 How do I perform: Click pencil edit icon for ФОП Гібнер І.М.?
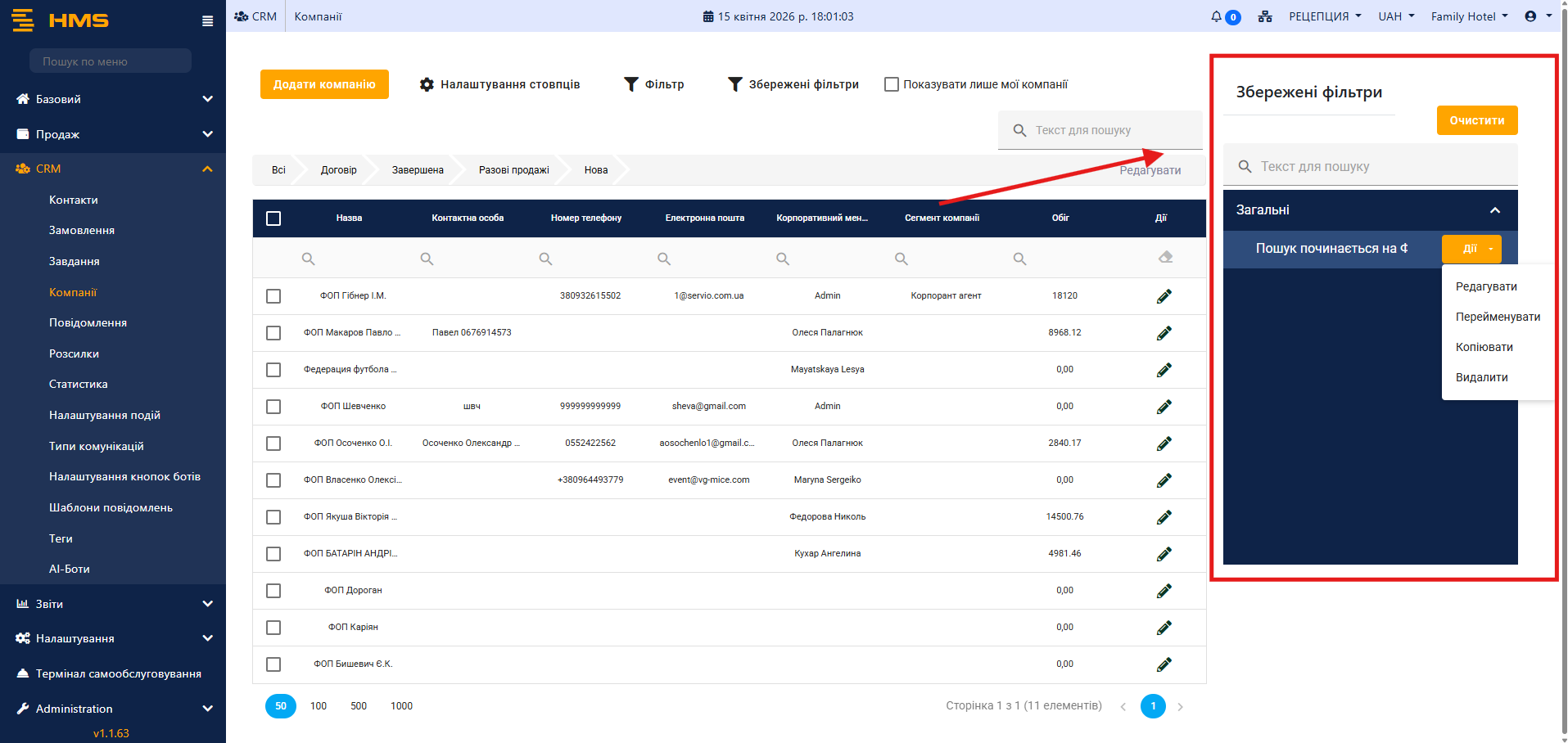click(1164, 296)
